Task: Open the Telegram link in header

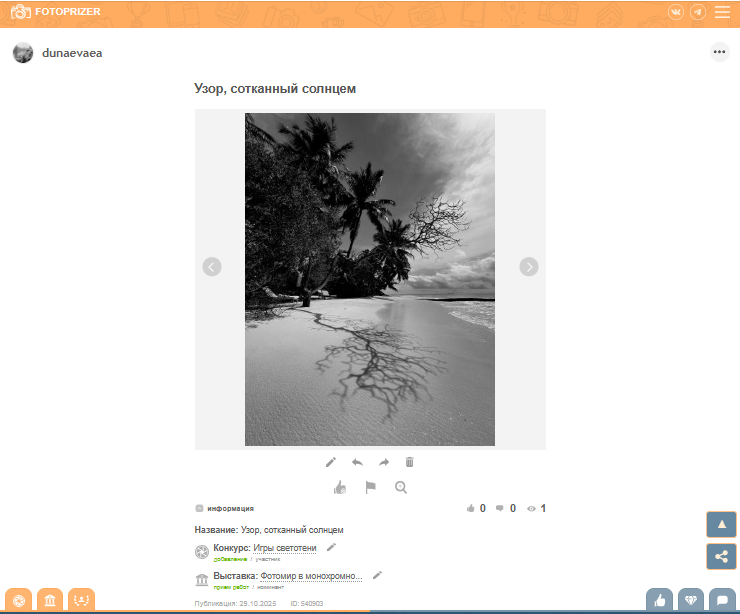Action: coord(698,12)
